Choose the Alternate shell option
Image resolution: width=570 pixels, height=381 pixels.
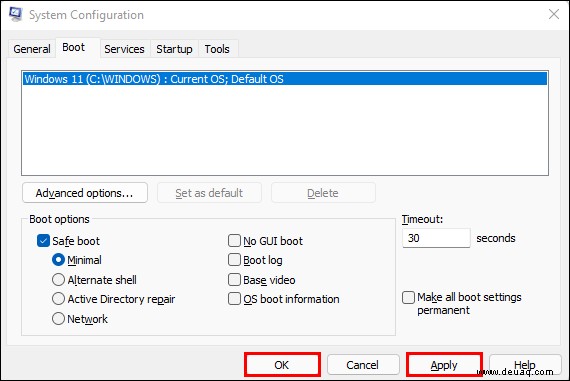[58, 280]
